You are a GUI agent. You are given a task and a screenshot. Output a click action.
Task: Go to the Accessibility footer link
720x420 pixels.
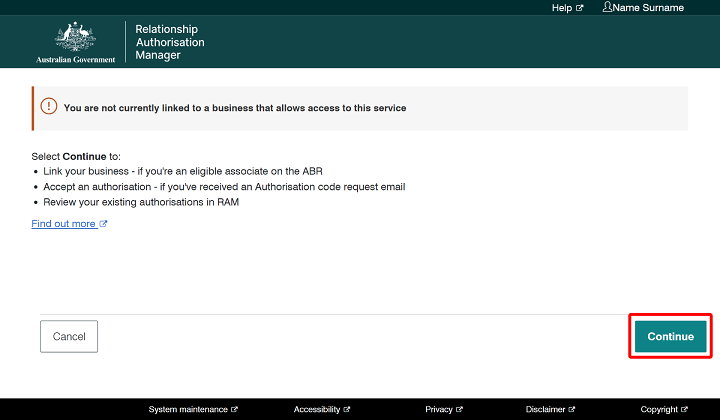click(x=317, y=410)
